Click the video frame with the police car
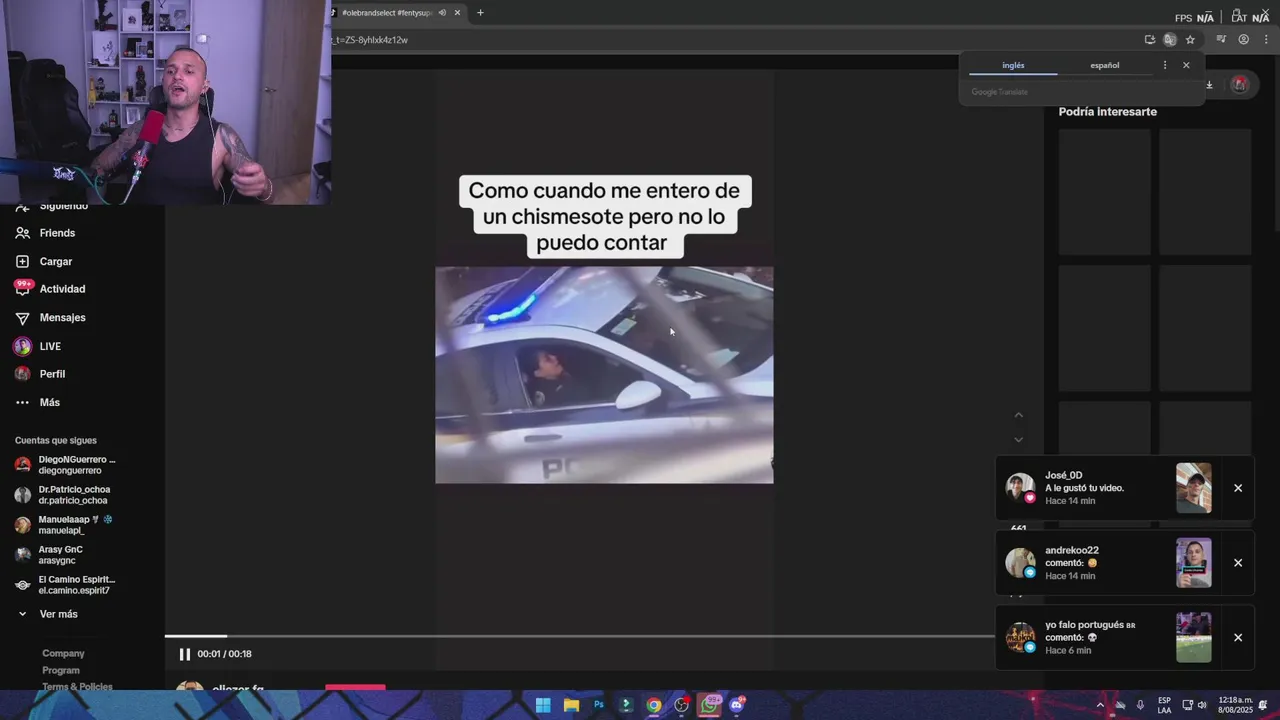The image size is (1280, 720). tap(604, 375)
